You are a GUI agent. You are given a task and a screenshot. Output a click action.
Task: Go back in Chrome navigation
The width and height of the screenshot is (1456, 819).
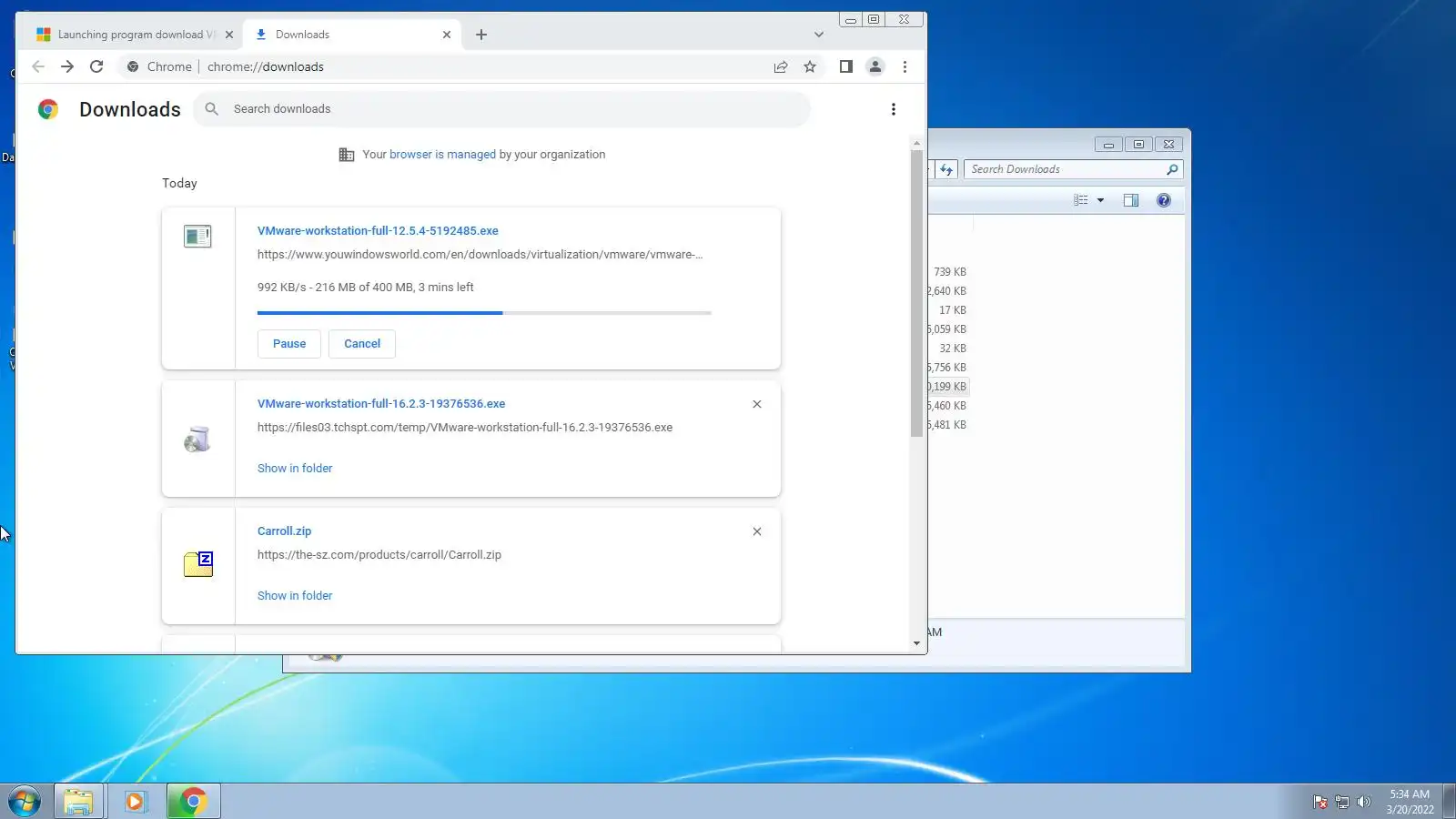click(38, 66)
